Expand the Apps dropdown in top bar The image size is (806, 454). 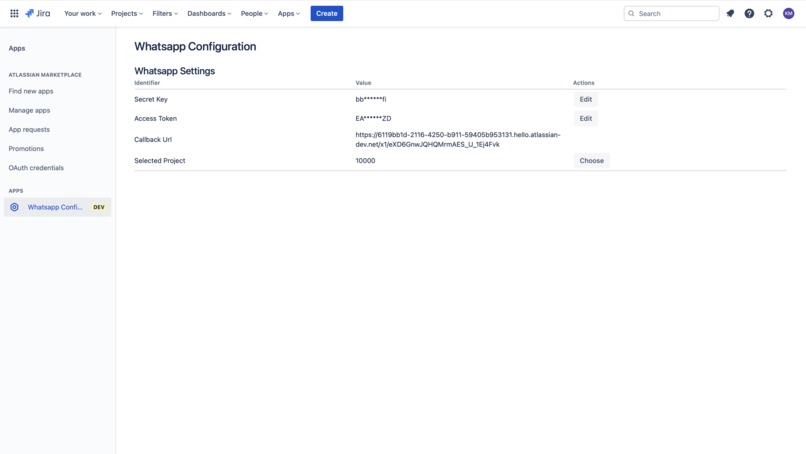click(288, 13)
